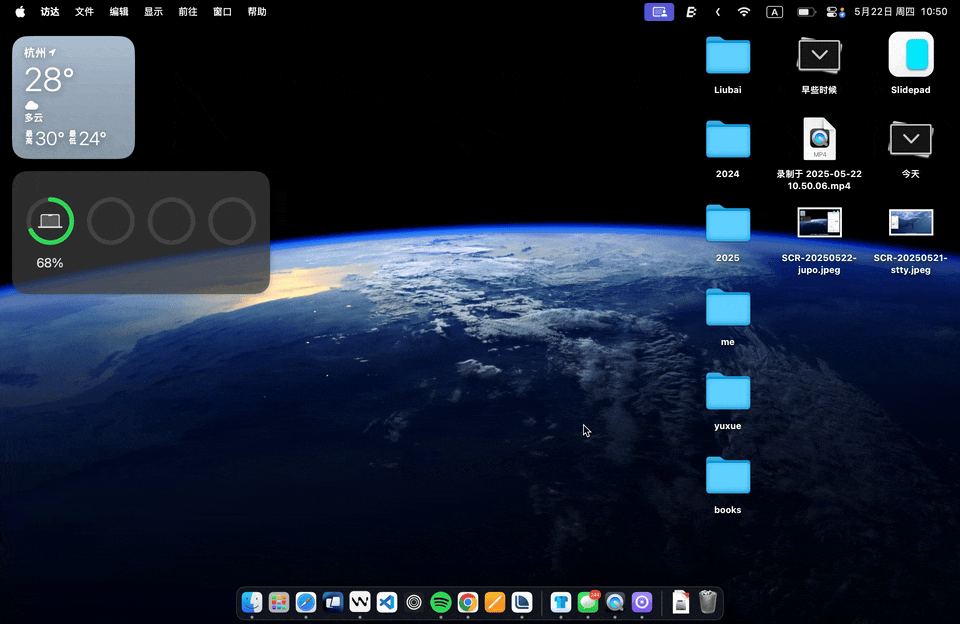Open the purple circle app in Dock

642,603
